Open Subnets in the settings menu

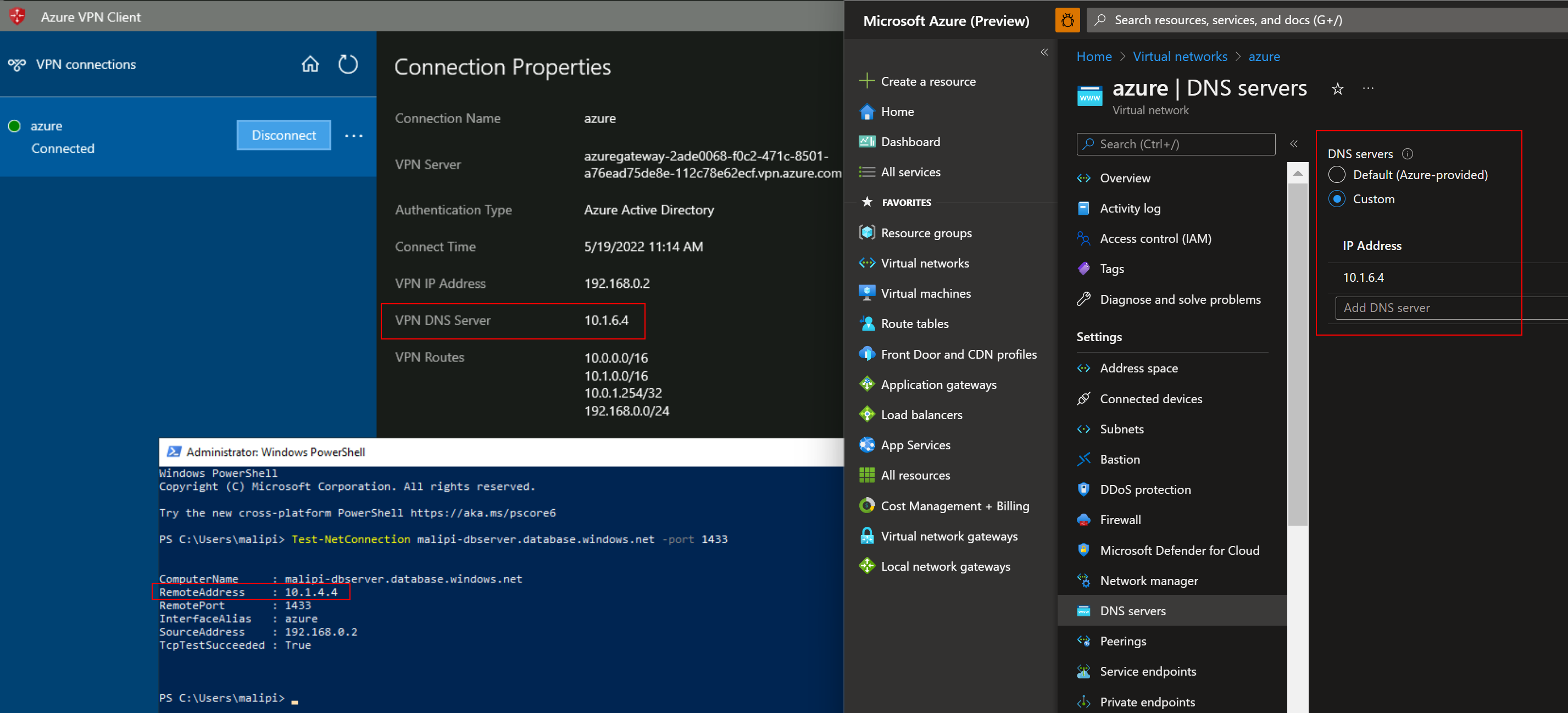coord(1121,429)
